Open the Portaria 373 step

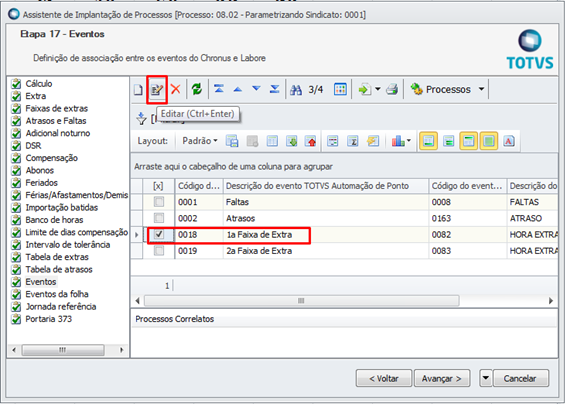(48, 319)
